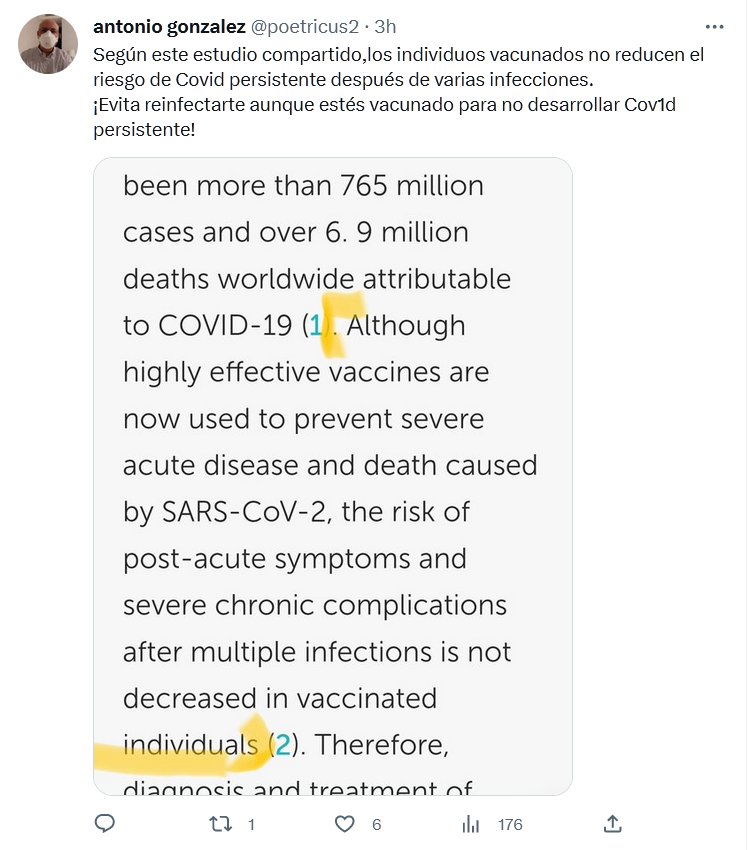
Task: Click antonio gonzalez's profile avatar
Action: pos(48,44)
